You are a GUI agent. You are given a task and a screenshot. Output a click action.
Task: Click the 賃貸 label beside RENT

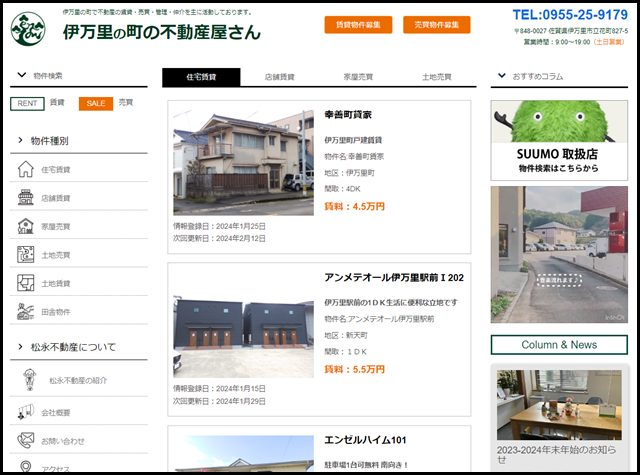(57, 102)
